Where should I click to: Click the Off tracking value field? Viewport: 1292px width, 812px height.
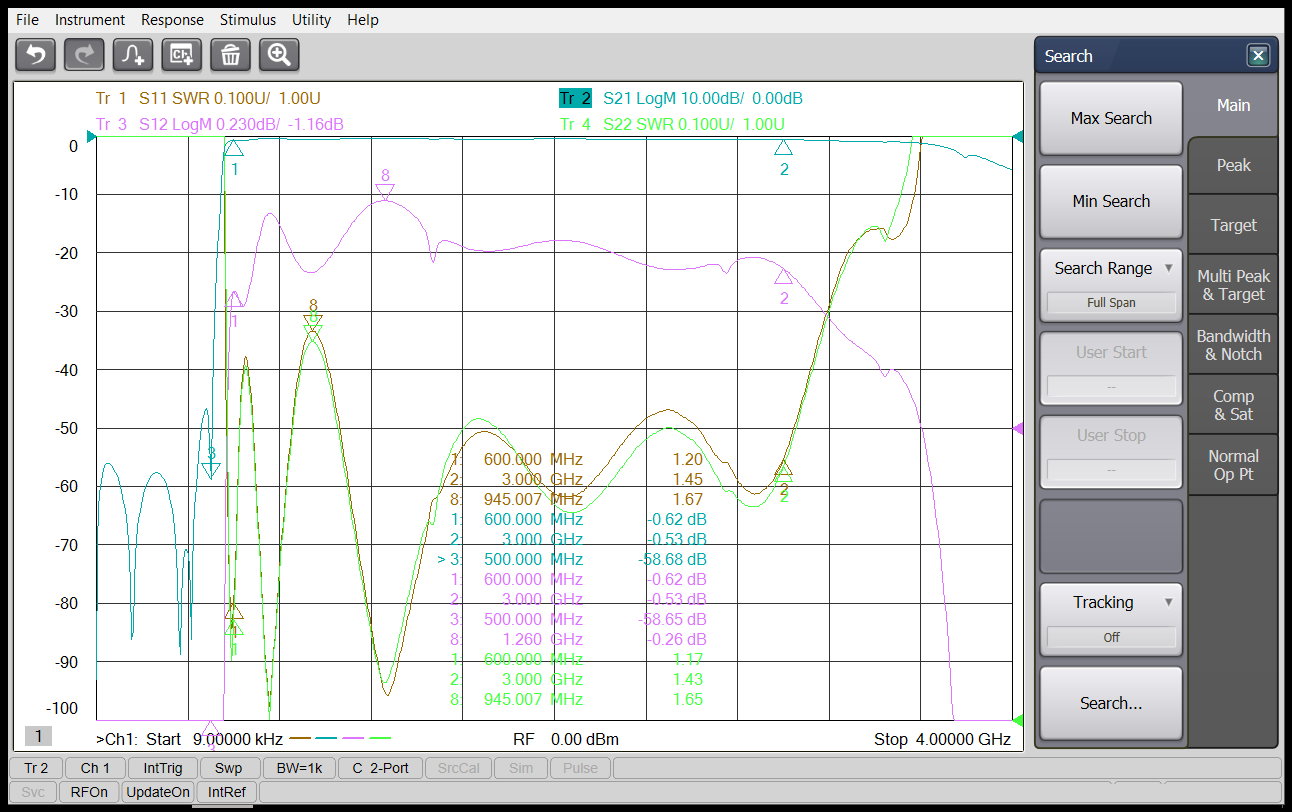coord(1111,637)
